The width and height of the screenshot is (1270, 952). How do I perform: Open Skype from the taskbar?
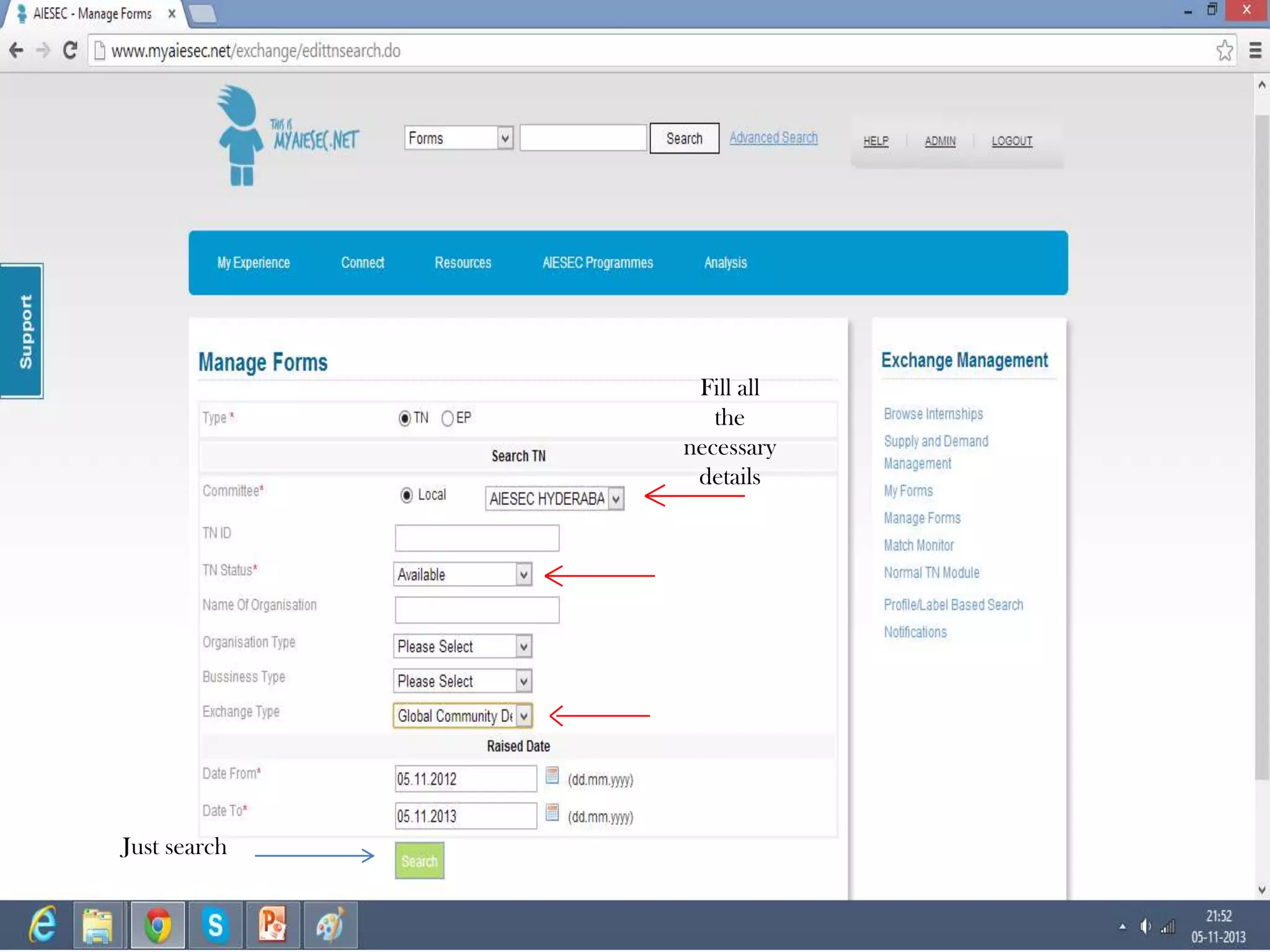coord(215,925)
